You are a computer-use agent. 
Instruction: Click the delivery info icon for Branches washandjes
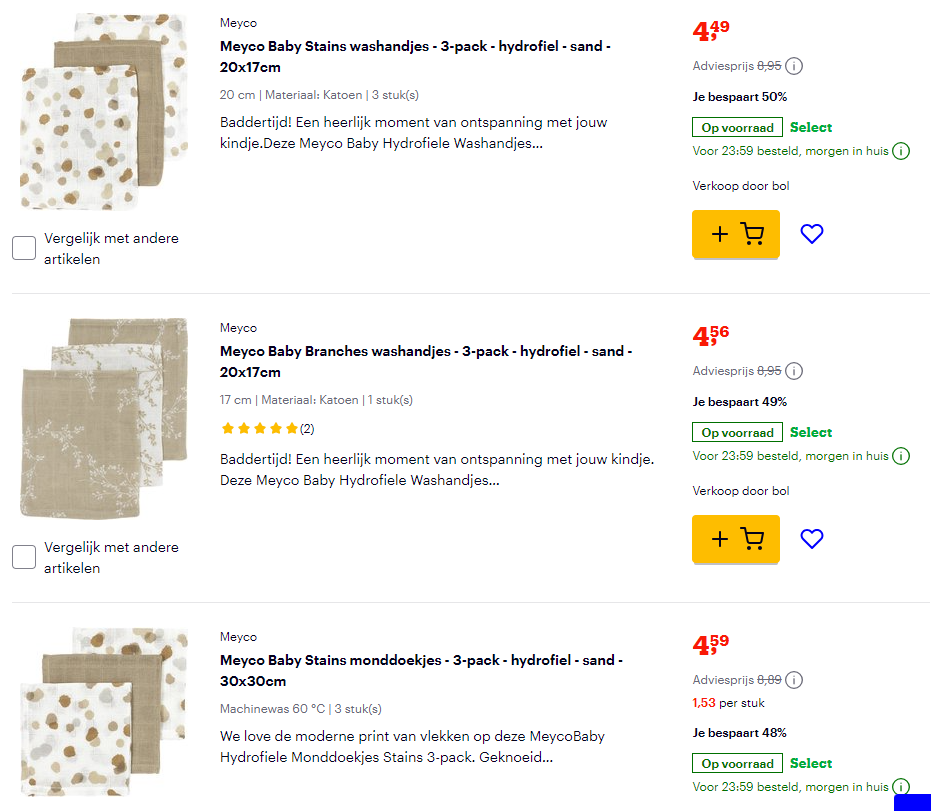coord(901,456)
